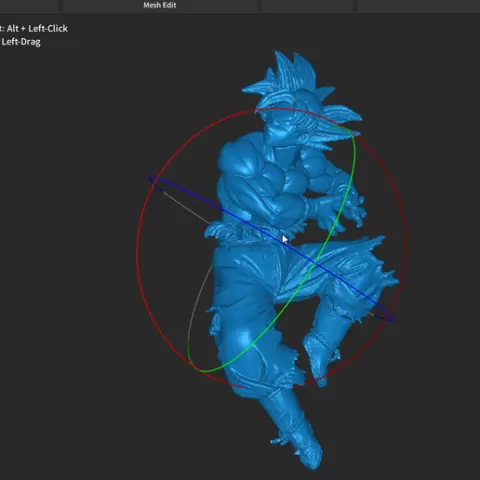Click the red rotation ring
The height and width of the screenshot is (480, 480).
click(x=137, y=248)
